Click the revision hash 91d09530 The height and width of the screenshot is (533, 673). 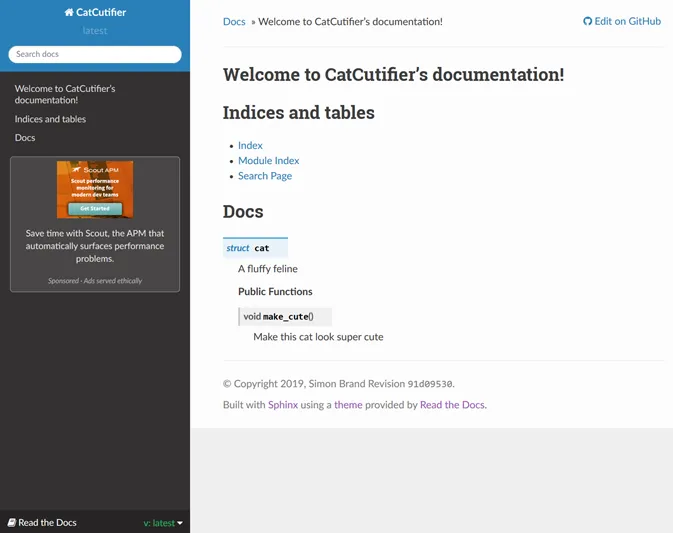(x=430, y=384)
